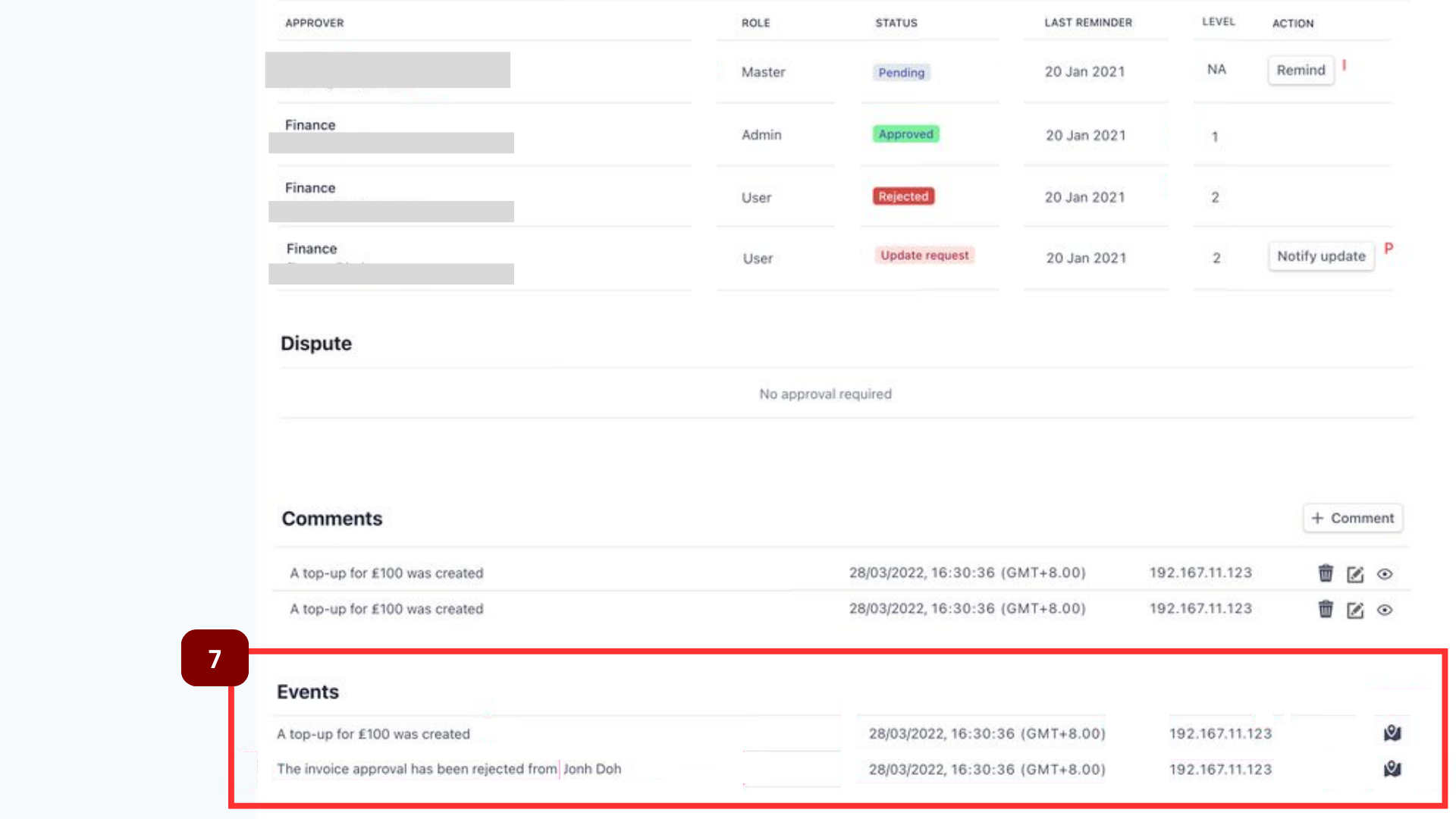The height and width of the screenshot is (819, 1456).
Task: Click the Events section heading
Action: (307, 692)
